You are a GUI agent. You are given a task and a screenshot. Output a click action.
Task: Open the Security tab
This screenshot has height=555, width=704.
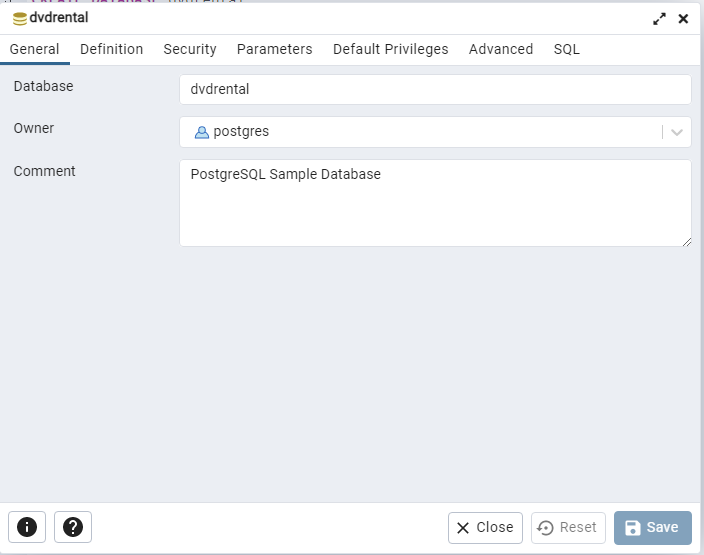(x=190, y=49)
